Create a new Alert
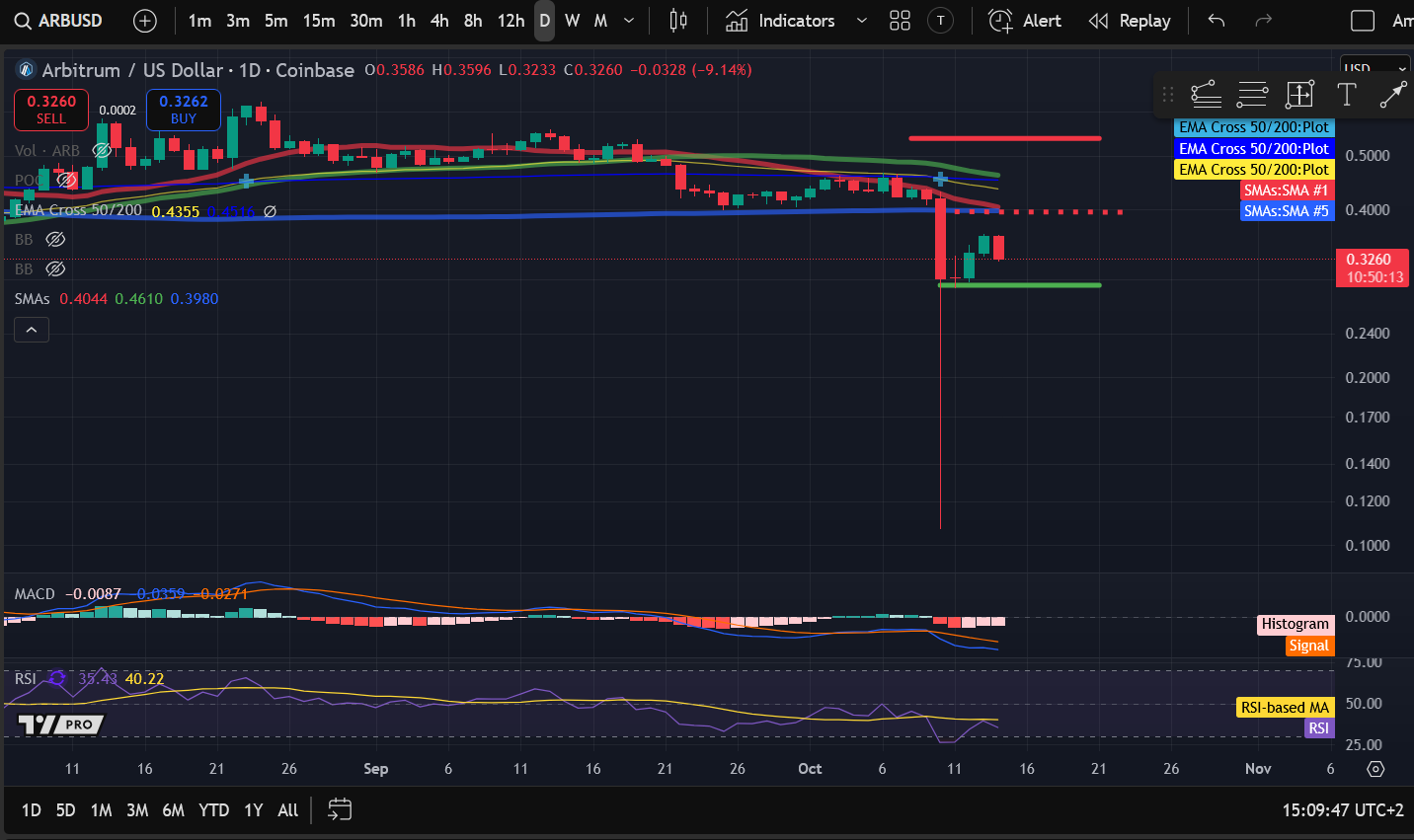The width and height of the screenshot is (1414, 840). coord(1025,21)
